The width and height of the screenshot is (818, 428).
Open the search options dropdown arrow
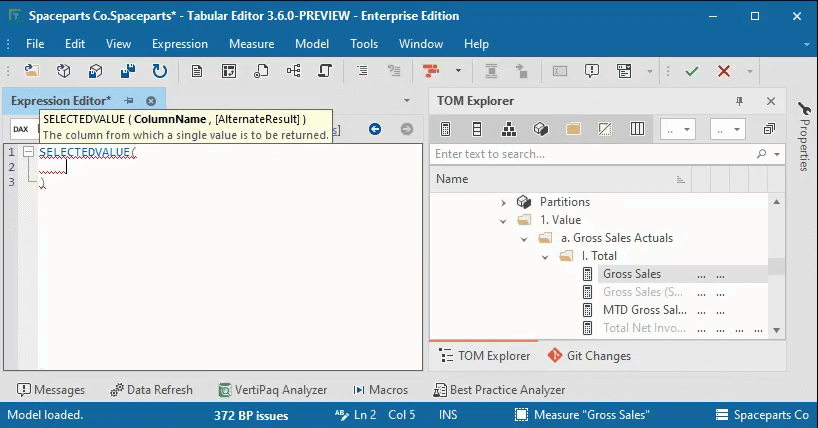pyautogui.click(x=777, y=154)
